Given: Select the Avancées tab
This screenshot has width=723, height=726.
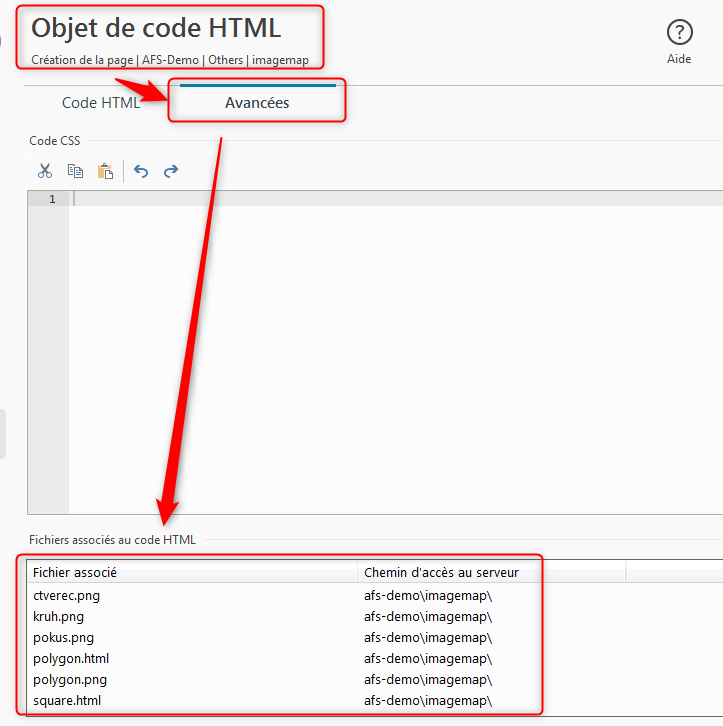Looking at the screenshot, I should click(257, 103).
